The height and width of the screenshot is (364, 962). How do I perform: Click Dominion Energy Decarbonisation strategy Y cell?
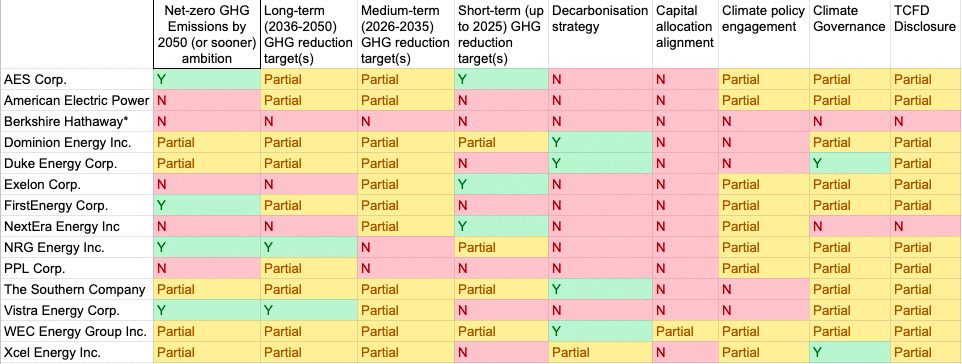coord(600,142)
